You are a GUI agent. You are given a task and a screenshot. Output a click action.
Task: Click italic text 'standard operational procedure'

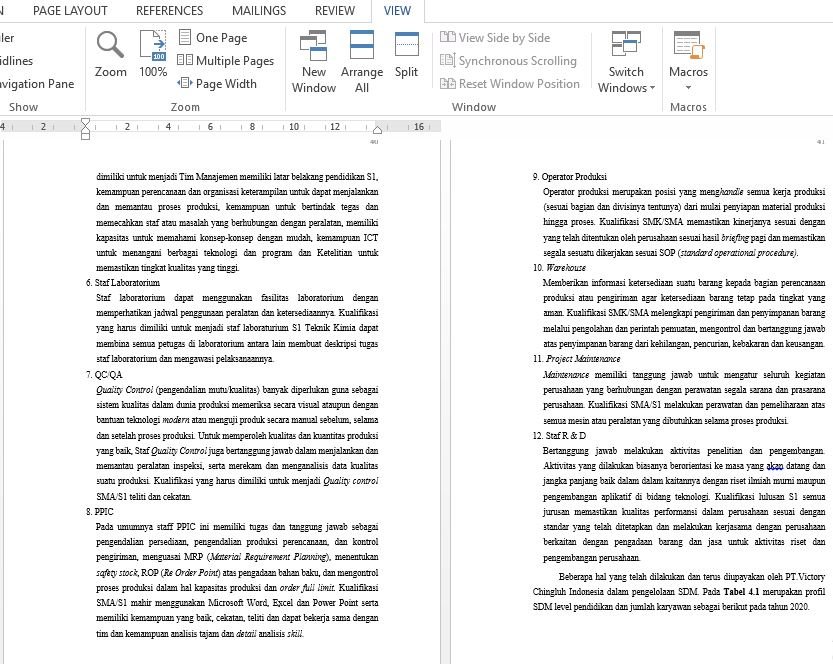738,253
